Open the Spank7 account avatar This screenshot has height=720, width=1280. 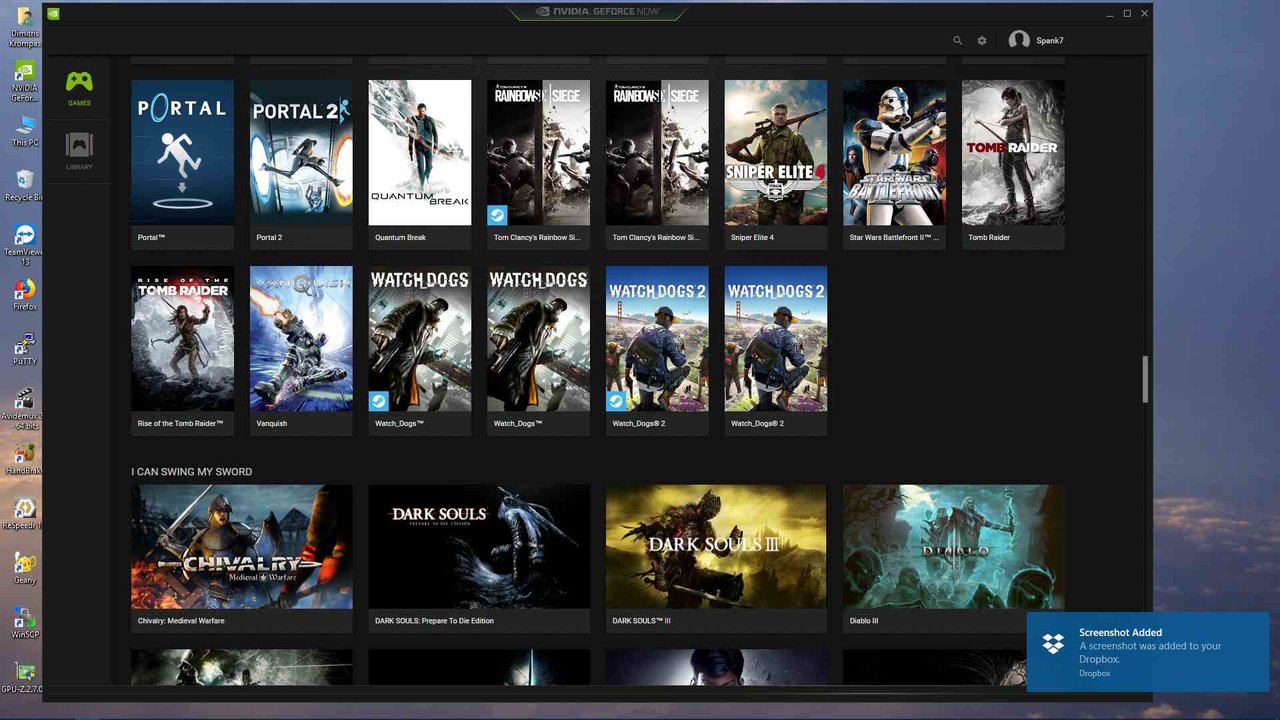tap(1019, 40)
